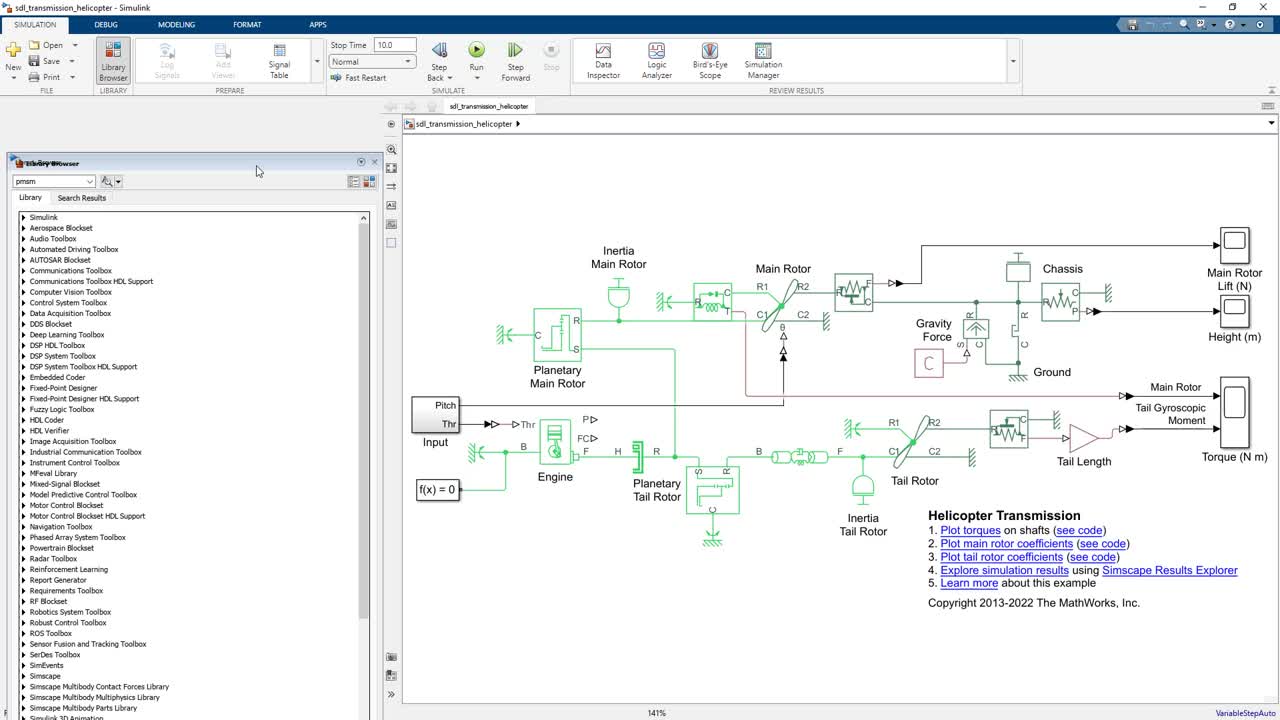1280x720 pixels.
Task: Switch Library Browser to list view icon
Action: [354, 181]
